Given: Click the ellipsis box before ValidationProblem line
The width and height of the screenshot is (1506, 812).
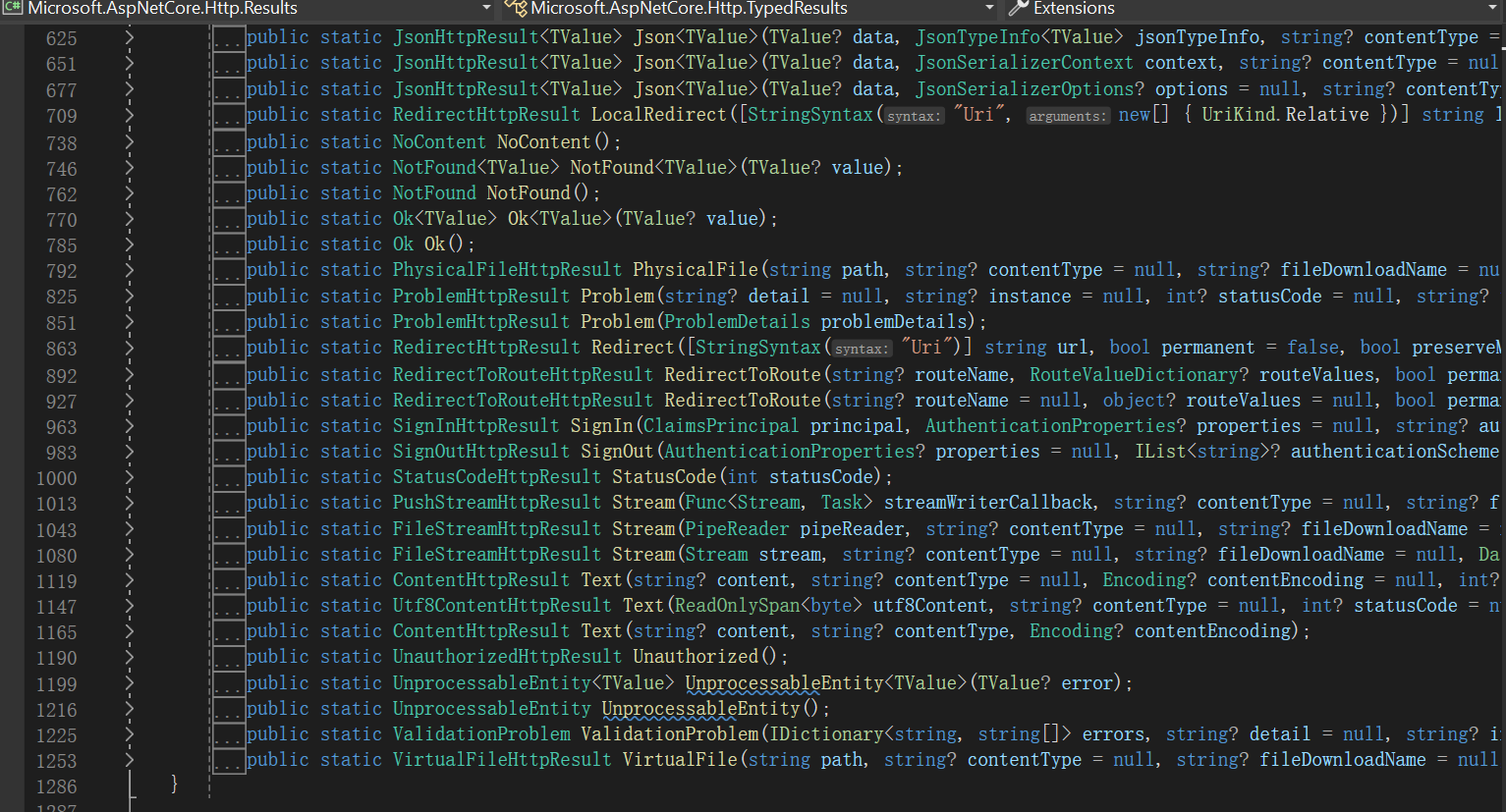Looking at the screenshot, I should (229, 734).
